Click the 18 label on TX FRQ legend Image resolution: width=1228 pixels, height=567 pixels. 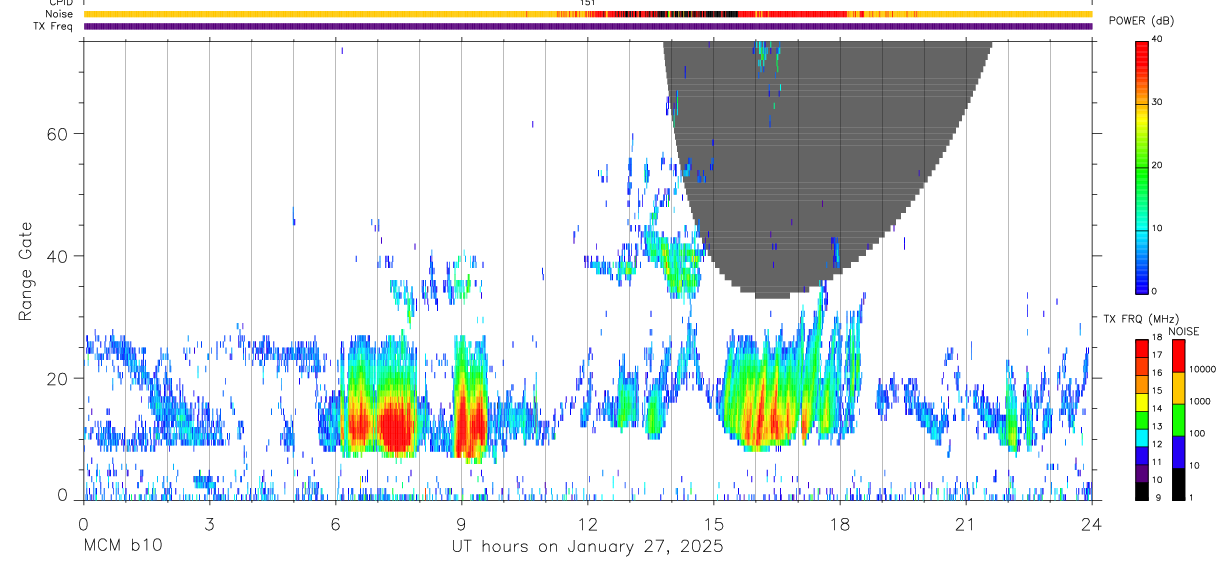[x=1156, y=339]
